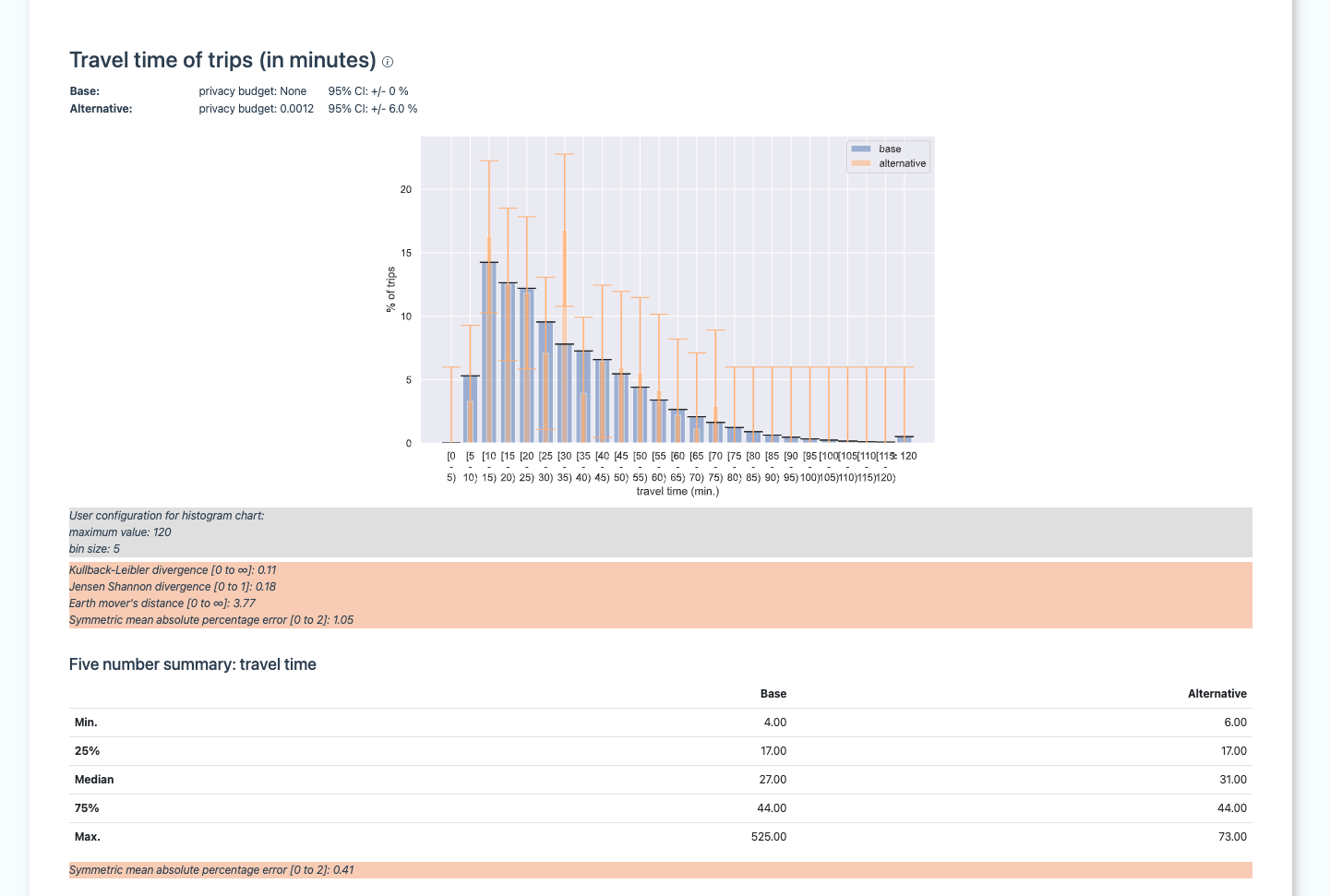Select 'privacy budget: None' text
The image size is (1330, 896).
253,91
